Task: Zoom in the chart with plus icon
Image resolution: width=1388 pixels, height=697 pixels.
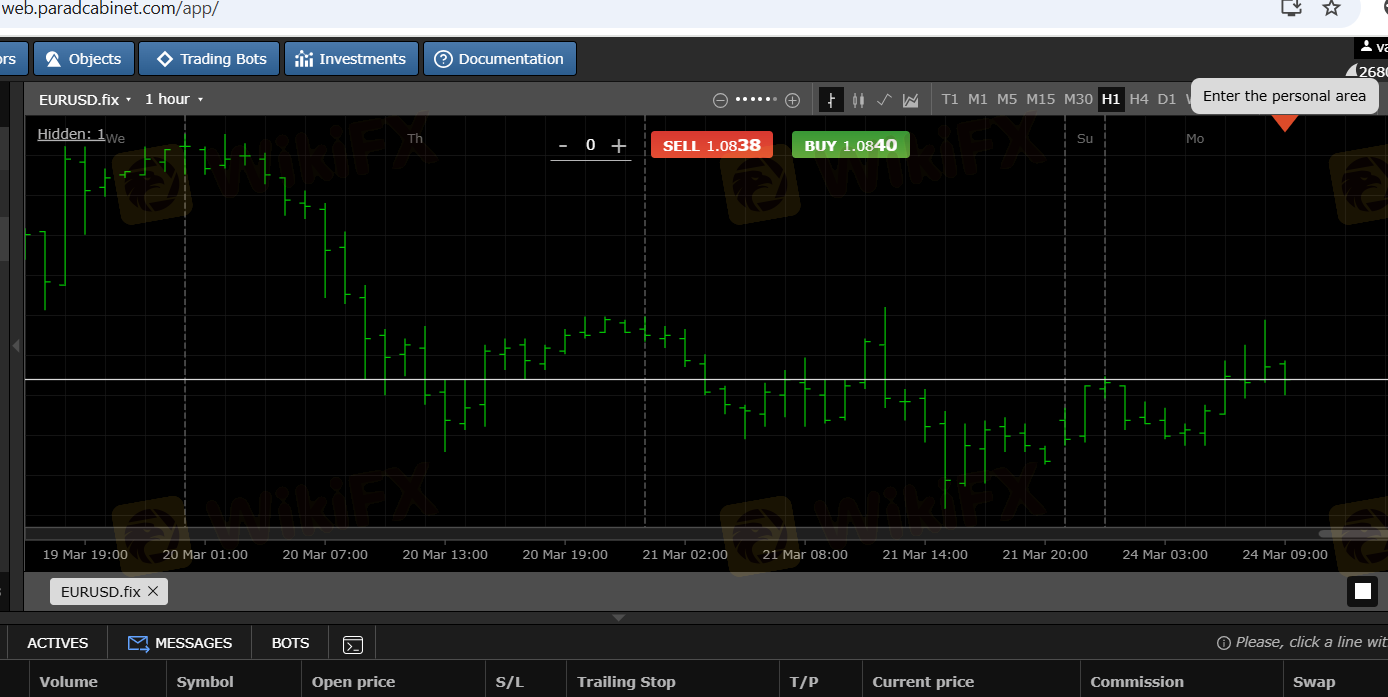Action: tap(793, 100)
